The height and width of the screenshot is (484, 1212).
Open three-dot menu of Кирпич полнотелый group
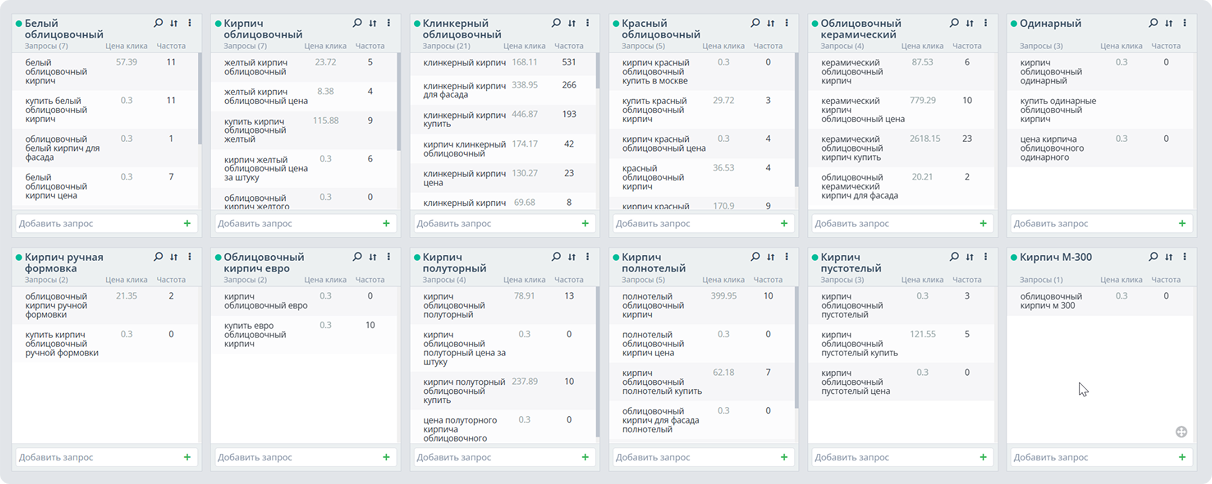[786, 257]
